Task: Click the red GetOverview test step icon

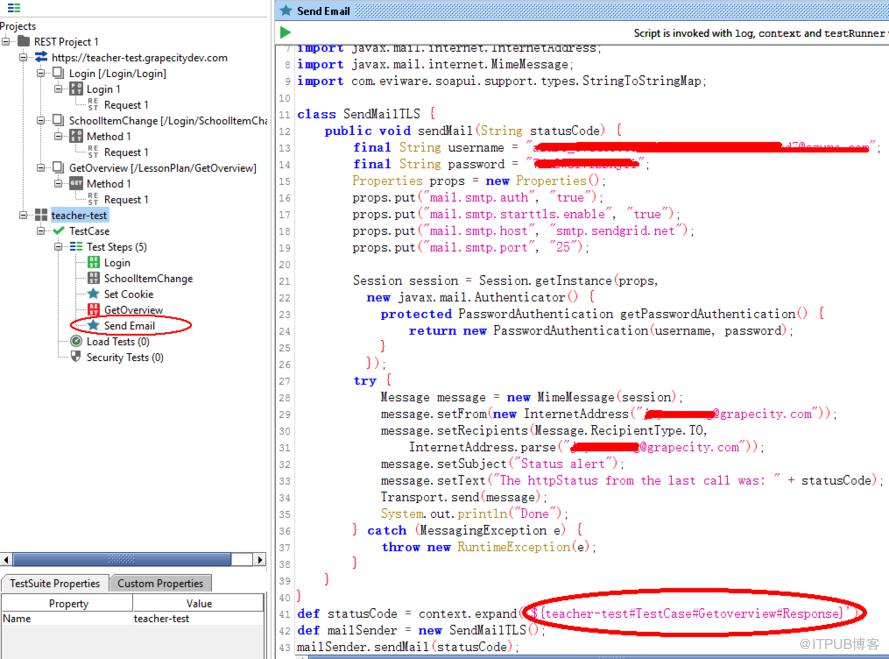Action: (x=94, y=310)
